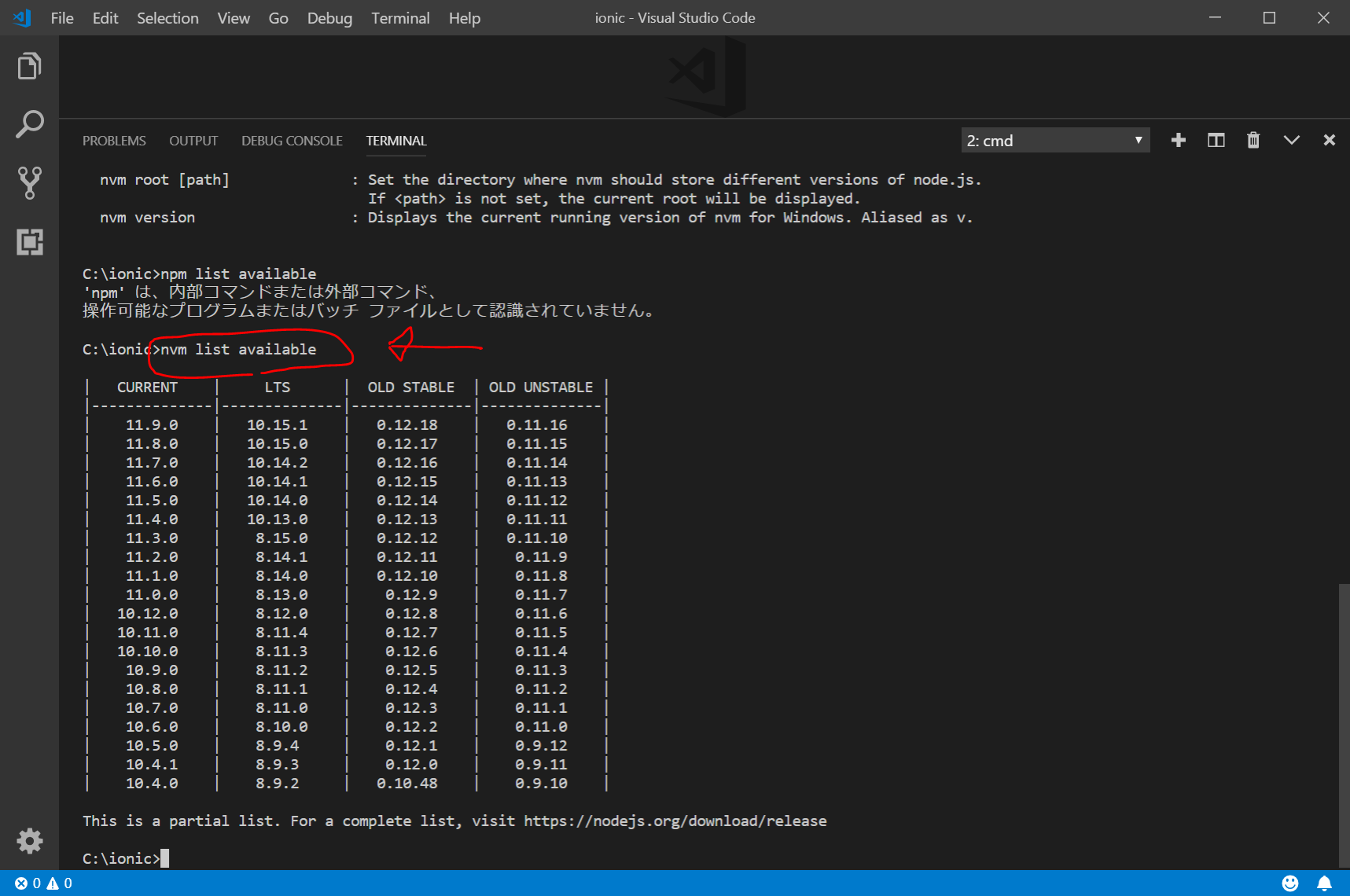Close the terminal panel
This screenshot has width=1350, height=896.
1329,141
